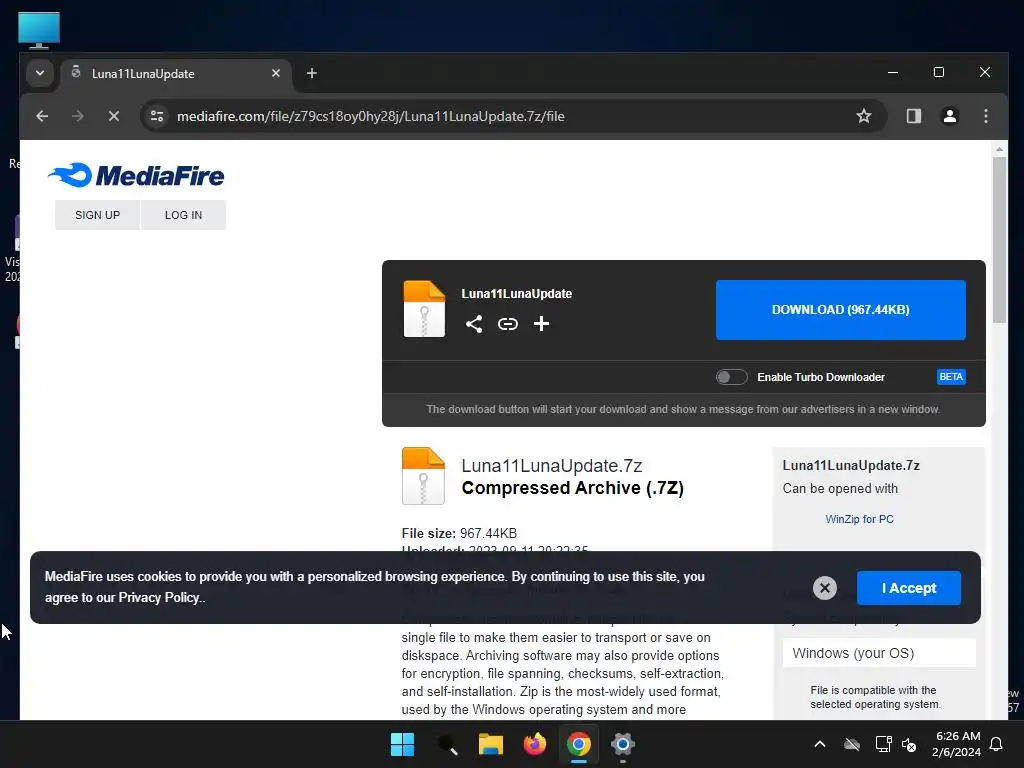The width and height of the screenshot is (1024, 768).
Task: Click the MediaFire logo
Action: click(x=136, y=175)
